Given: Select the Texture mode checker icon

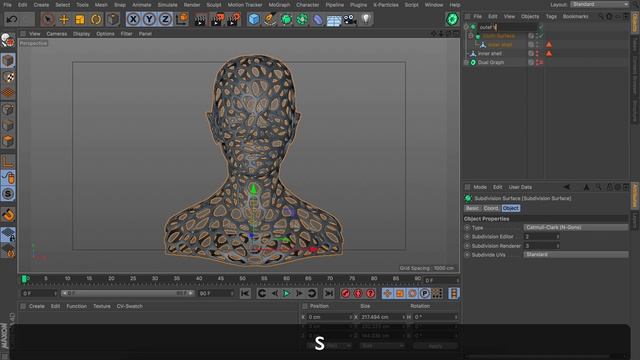Looking at the screenshot, I should 8,77.
